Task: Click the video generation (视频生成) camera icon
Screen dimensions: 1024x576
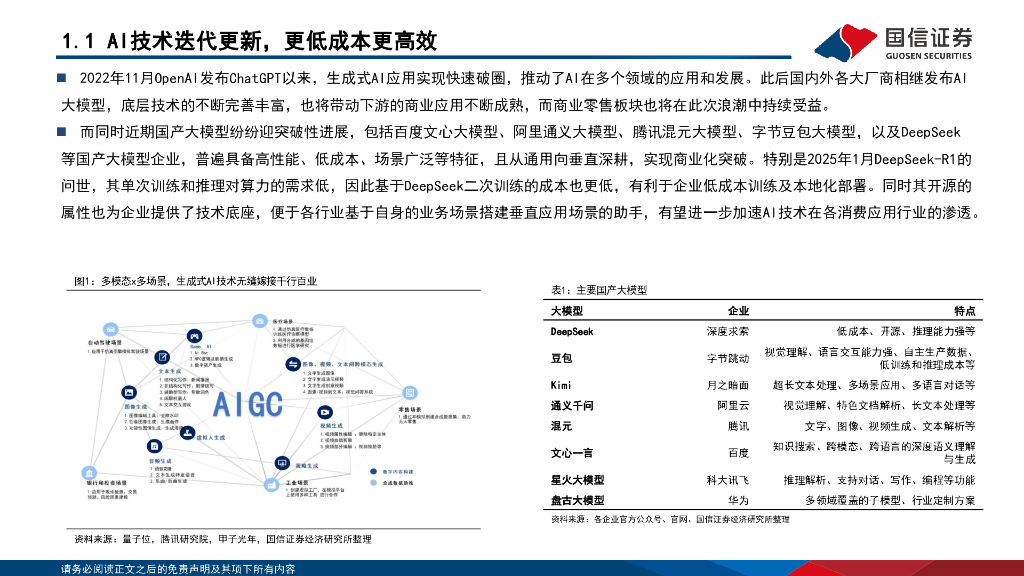Action: (325, 410)
